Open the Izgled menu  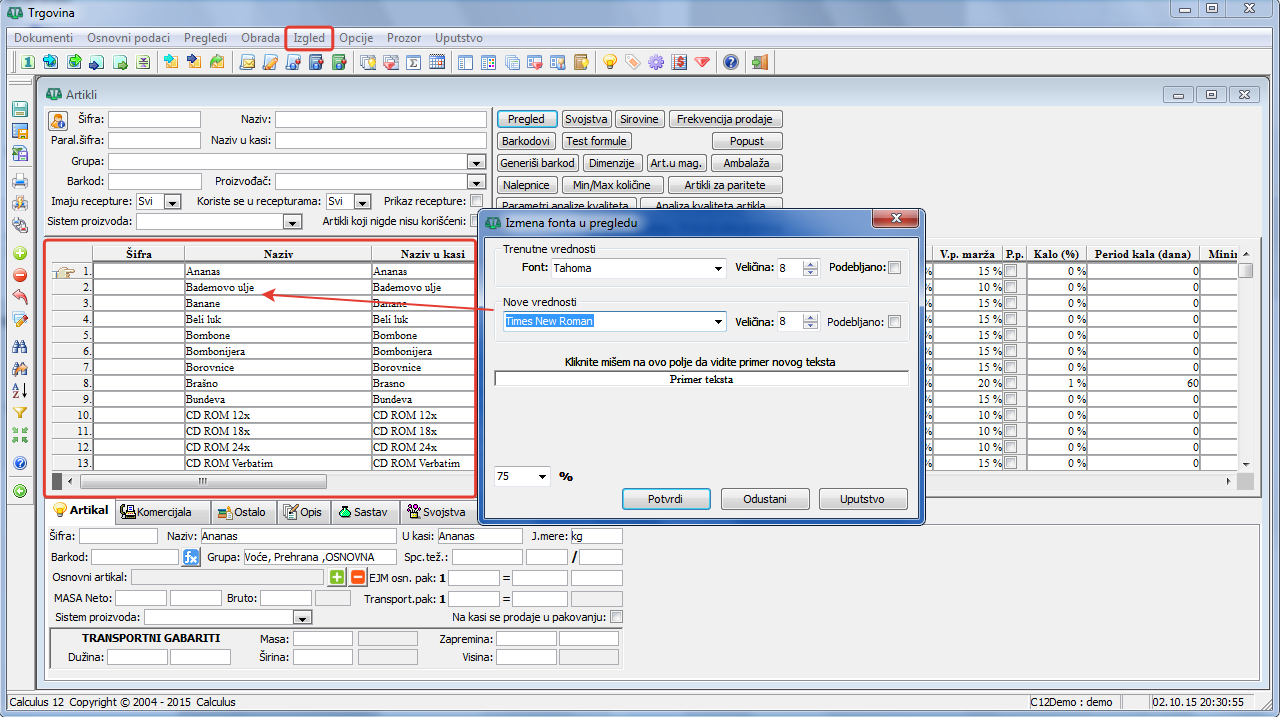[x=309, y=38]
